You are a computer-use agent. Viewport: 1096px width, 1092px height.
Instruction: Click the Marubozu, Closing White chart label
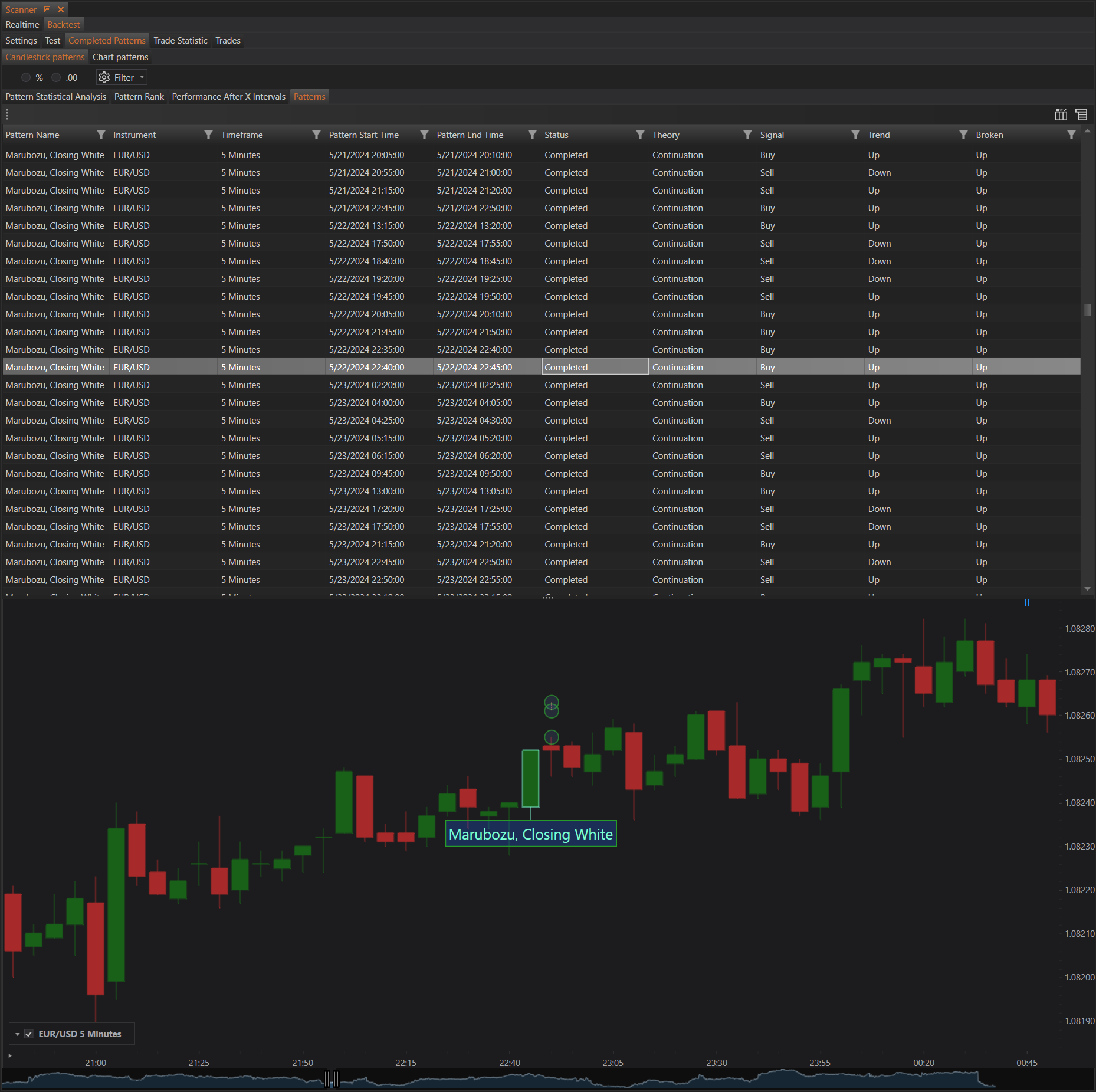point(530,834)
